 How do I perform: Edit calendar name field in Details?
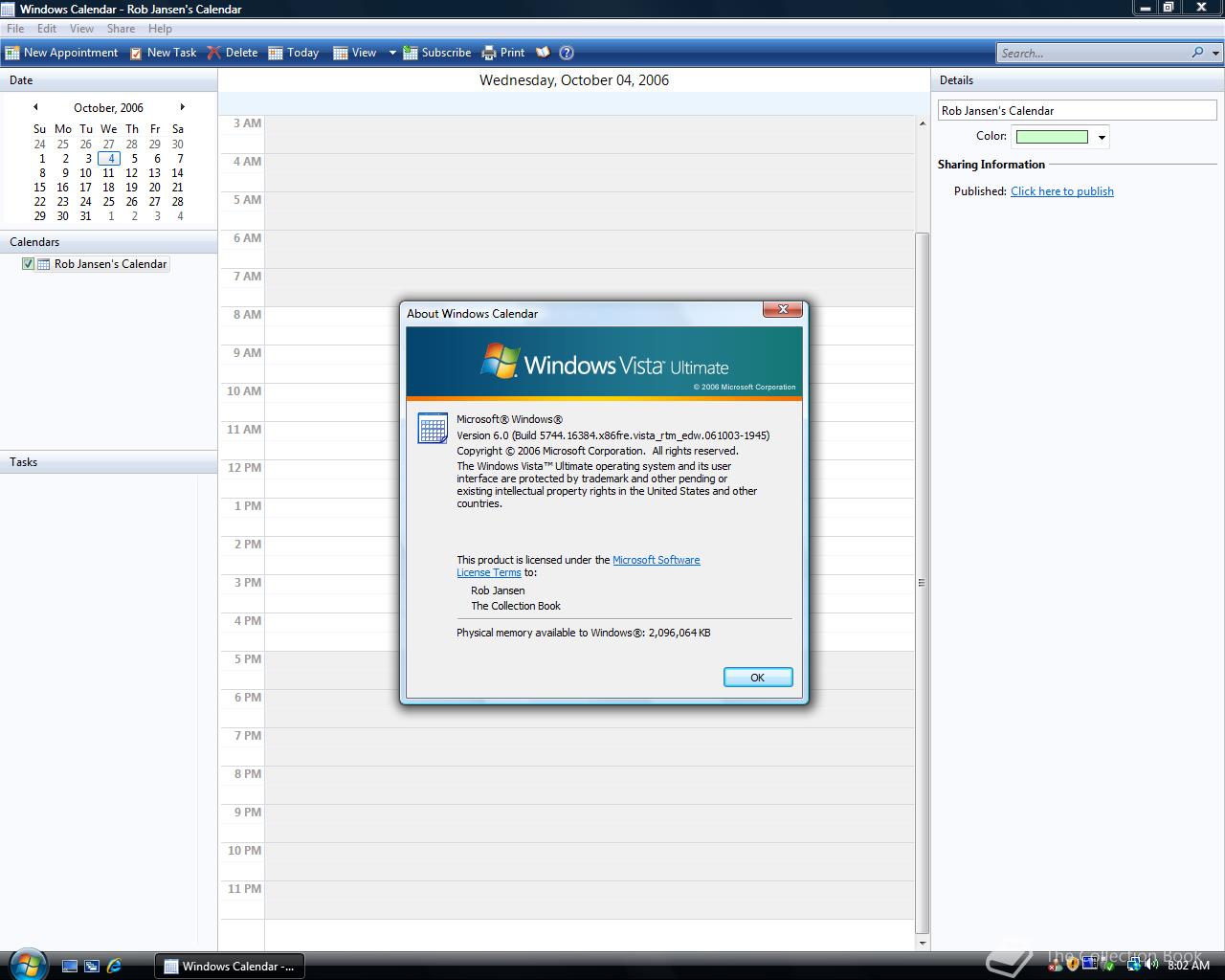point(1077,110)
